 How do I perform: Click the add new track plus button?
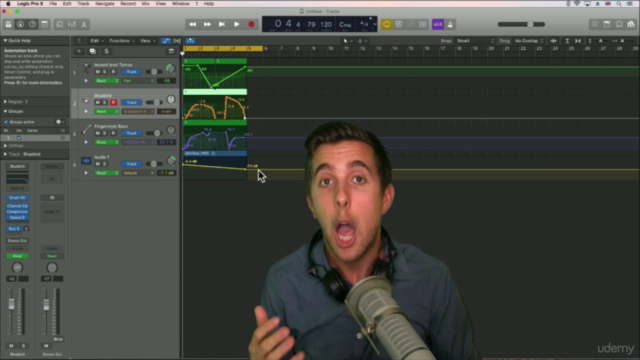79,51
